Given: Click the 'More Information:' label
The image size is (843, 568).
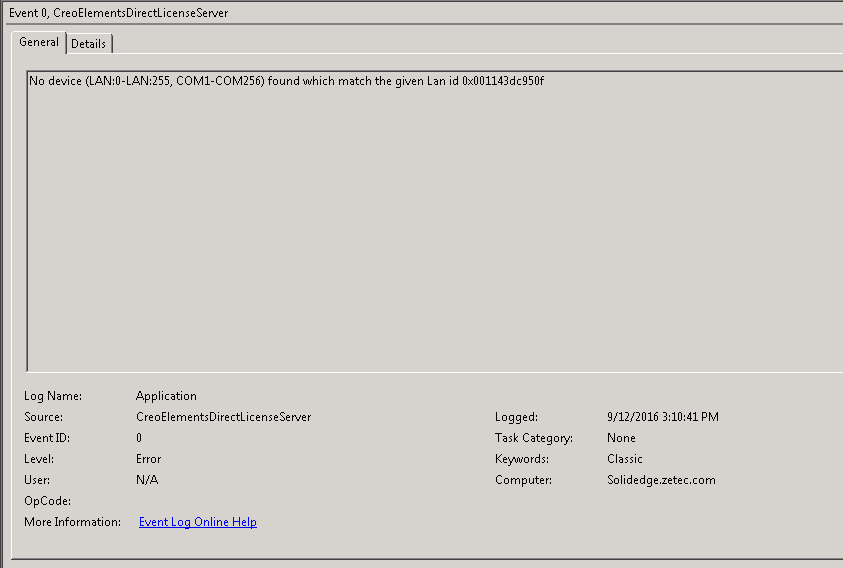Looking at the screenshot, I should pos(73,522).
